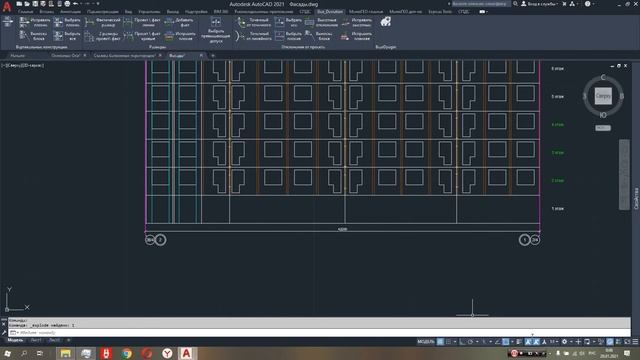
Task: Click the 'Ю' south direction on ViewCube compass
Action: coord(603,116)
